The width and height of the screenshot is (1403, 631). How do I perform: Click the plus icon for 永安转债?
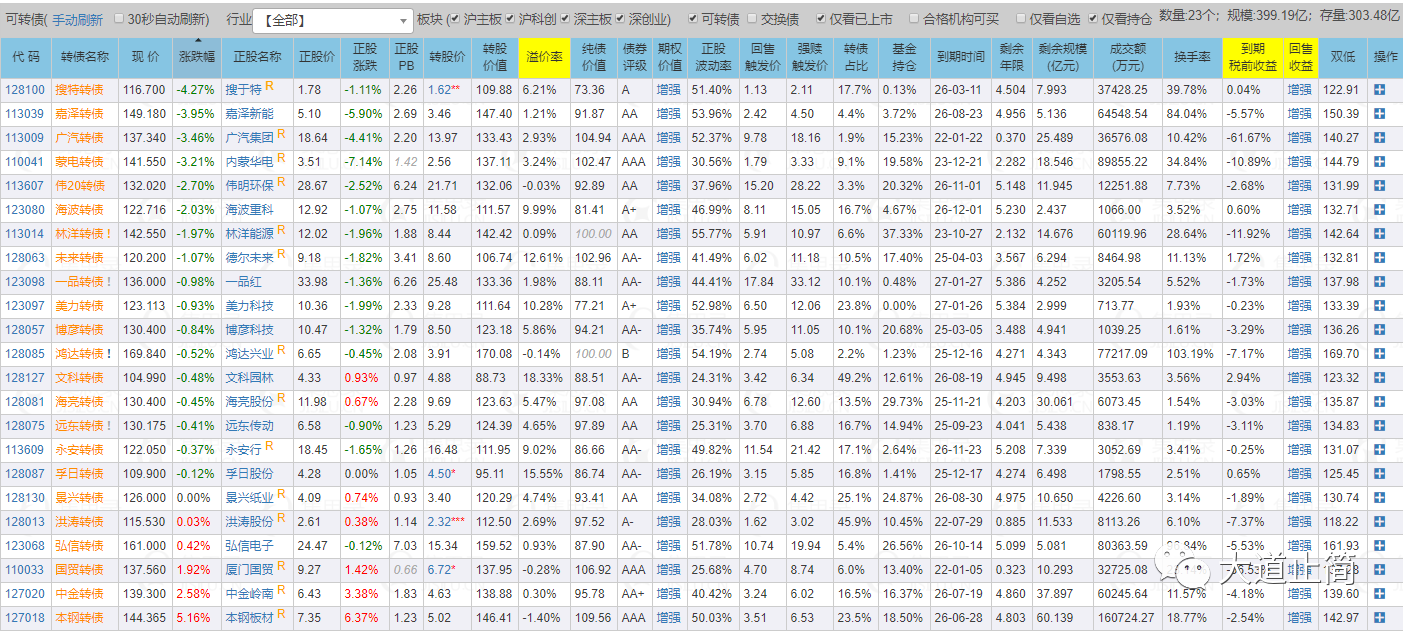pos(1380,450)
